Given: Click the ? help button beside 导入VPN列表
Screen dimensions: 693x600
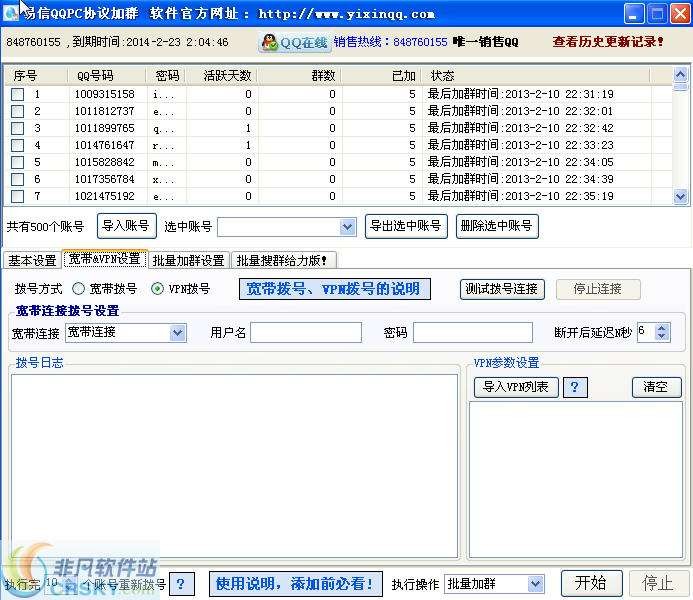Looking at the screenshot, I should point(575,387).
